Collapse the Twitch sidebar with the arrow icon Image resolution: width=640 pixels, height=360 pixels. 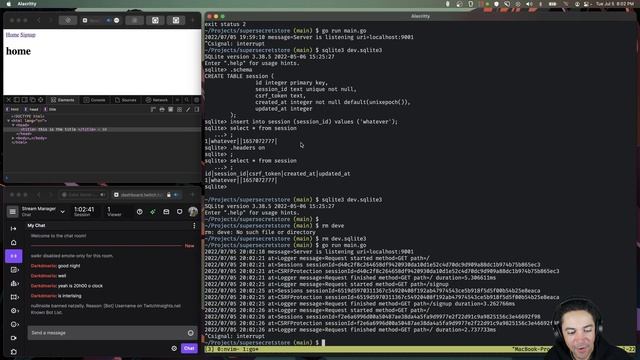(x=13, y=229)
